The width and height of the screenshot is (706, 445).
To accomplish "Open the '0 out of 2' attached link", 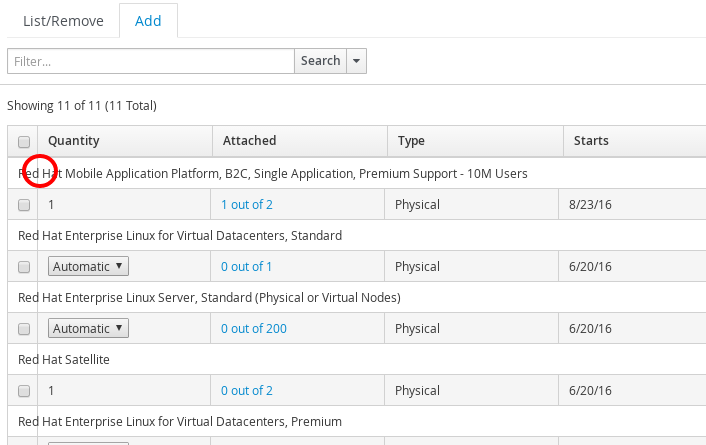I will 247,391.
